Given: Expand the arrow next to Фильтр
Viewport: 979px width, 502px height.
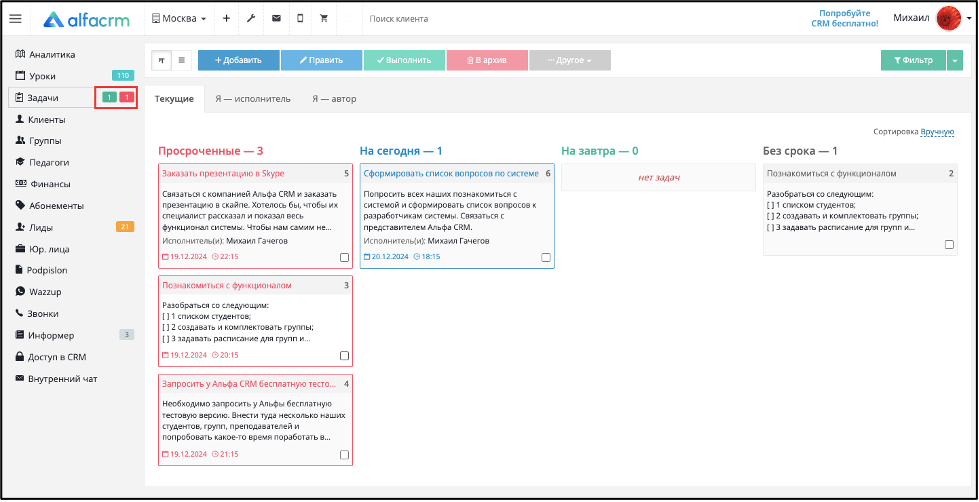Looking at the screenshot, I should pyautogui.click(x=955, y=61).
